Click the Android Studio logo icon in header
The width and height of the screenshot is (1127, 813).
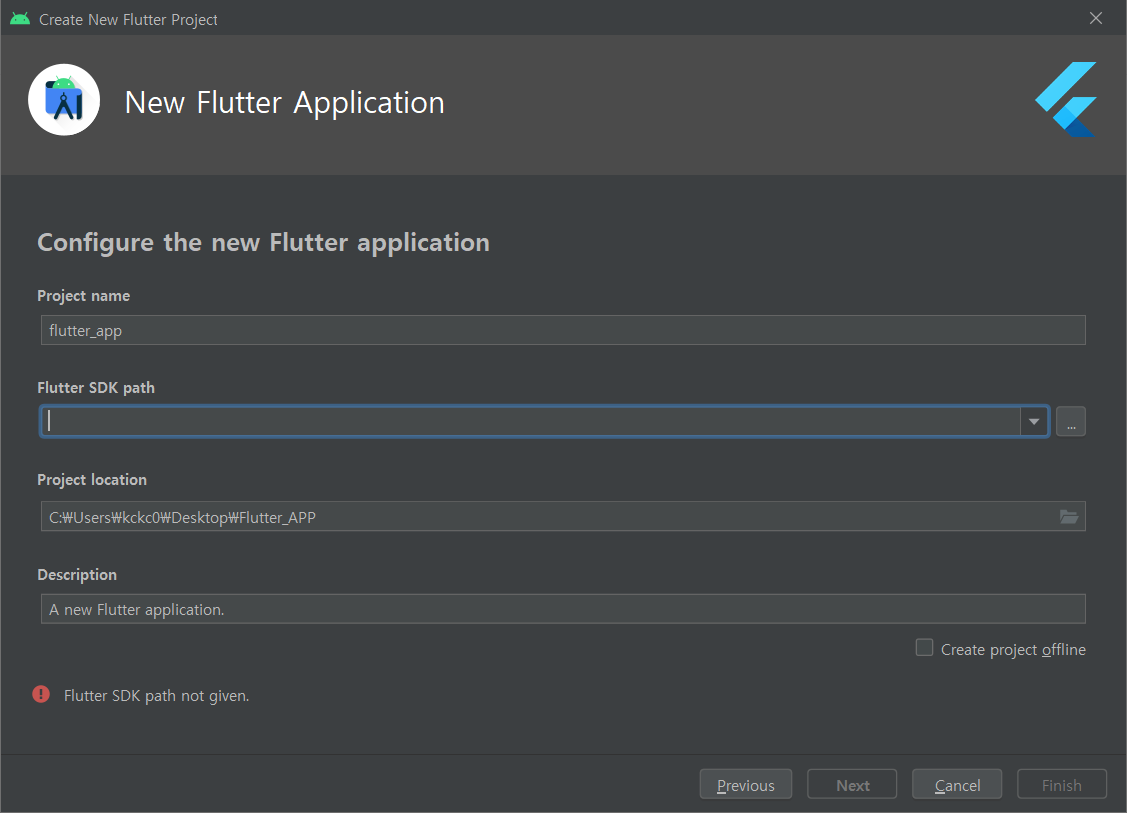click(x=64, y=100)
